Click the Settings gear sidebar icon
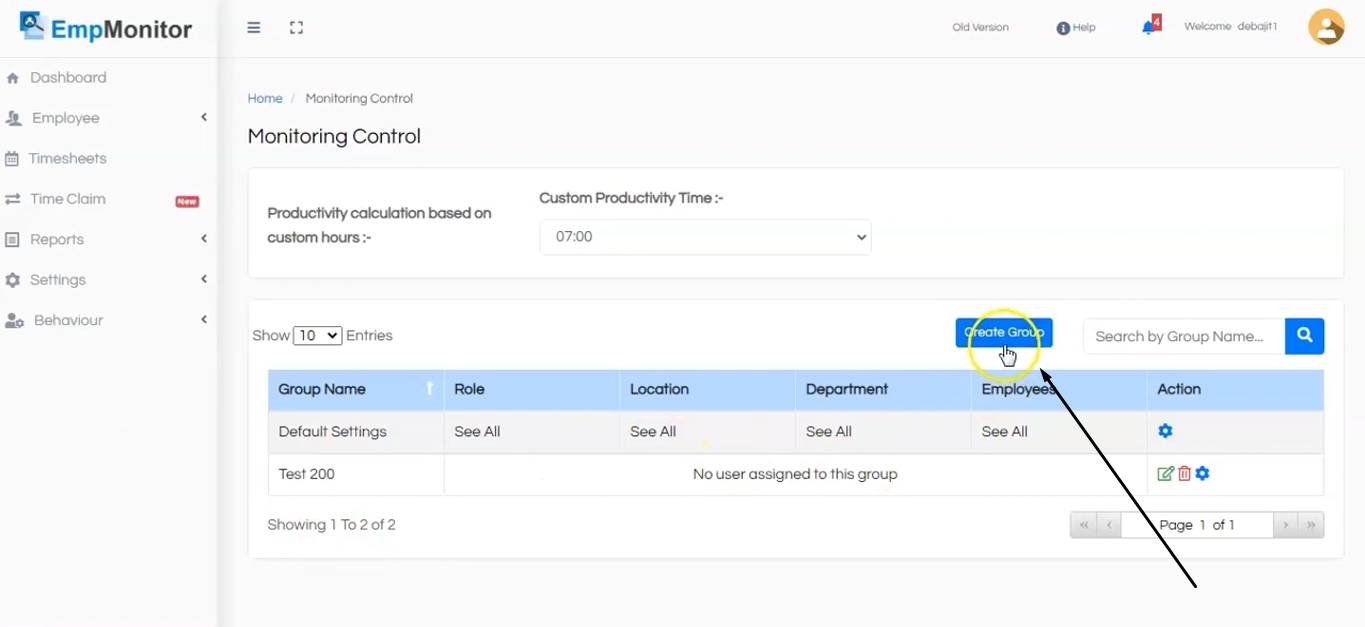The width and height of the screenshot is (1365, 627). tap(13, 280)
